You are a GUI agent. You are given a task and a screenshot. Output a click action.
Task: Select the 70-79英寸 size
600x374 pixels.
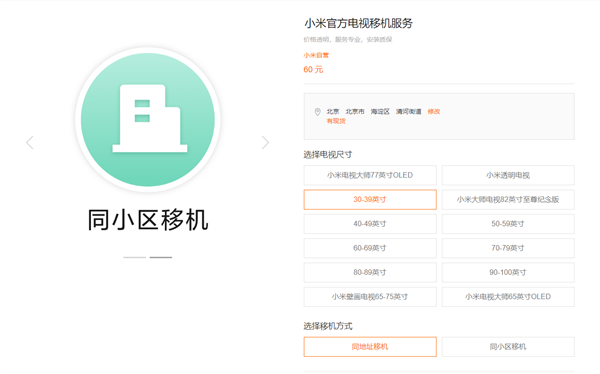tap(508, 248)
